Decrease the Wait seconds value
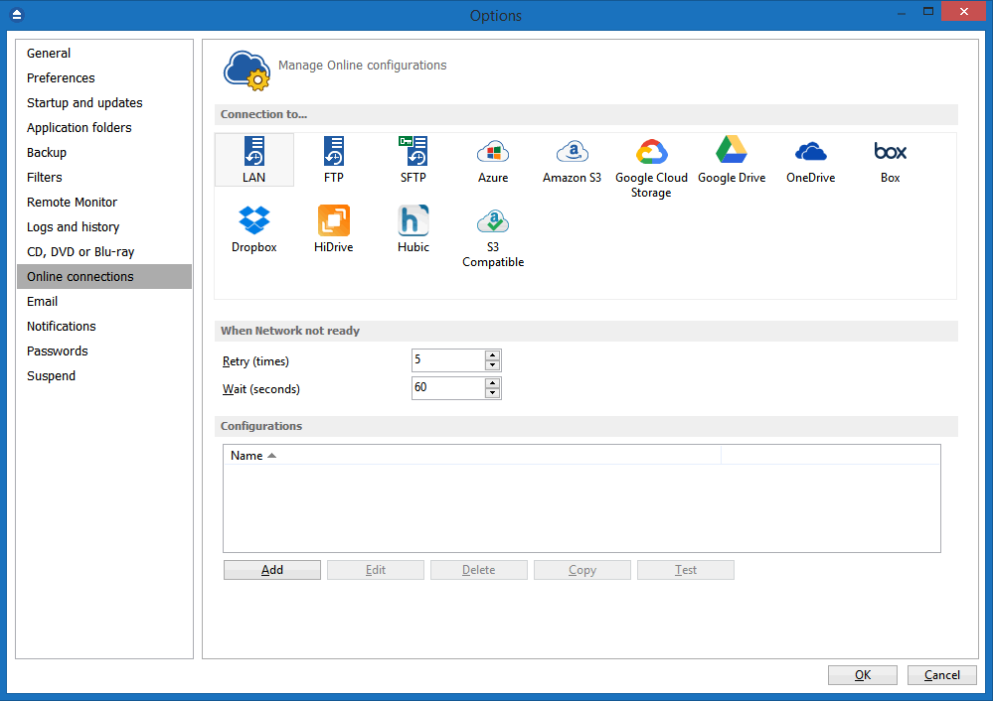993x701 pixels. (x=492, y=393)
